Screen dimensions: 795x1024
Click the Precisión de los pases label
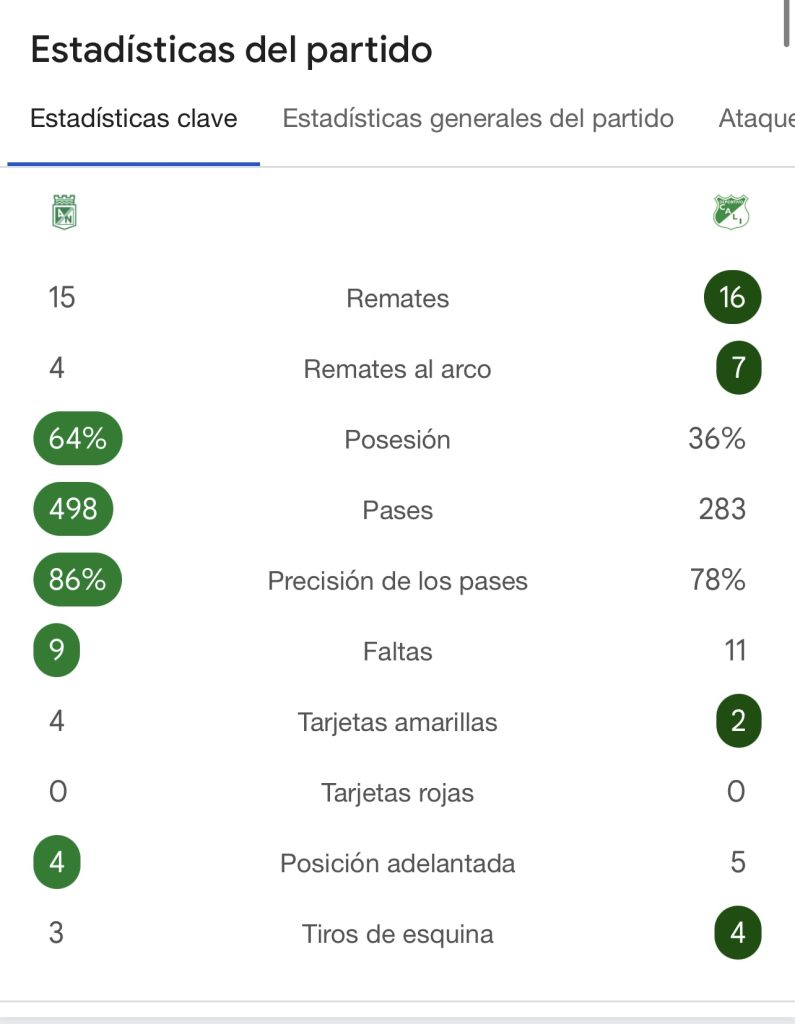tap(397, 581)
